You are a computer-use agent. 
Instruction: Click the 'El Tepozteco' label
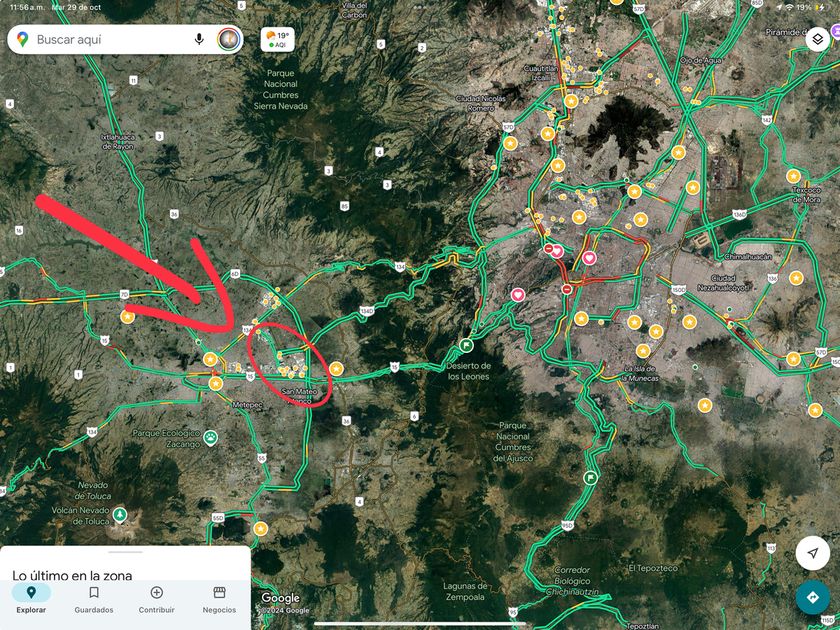pos(652,568)
